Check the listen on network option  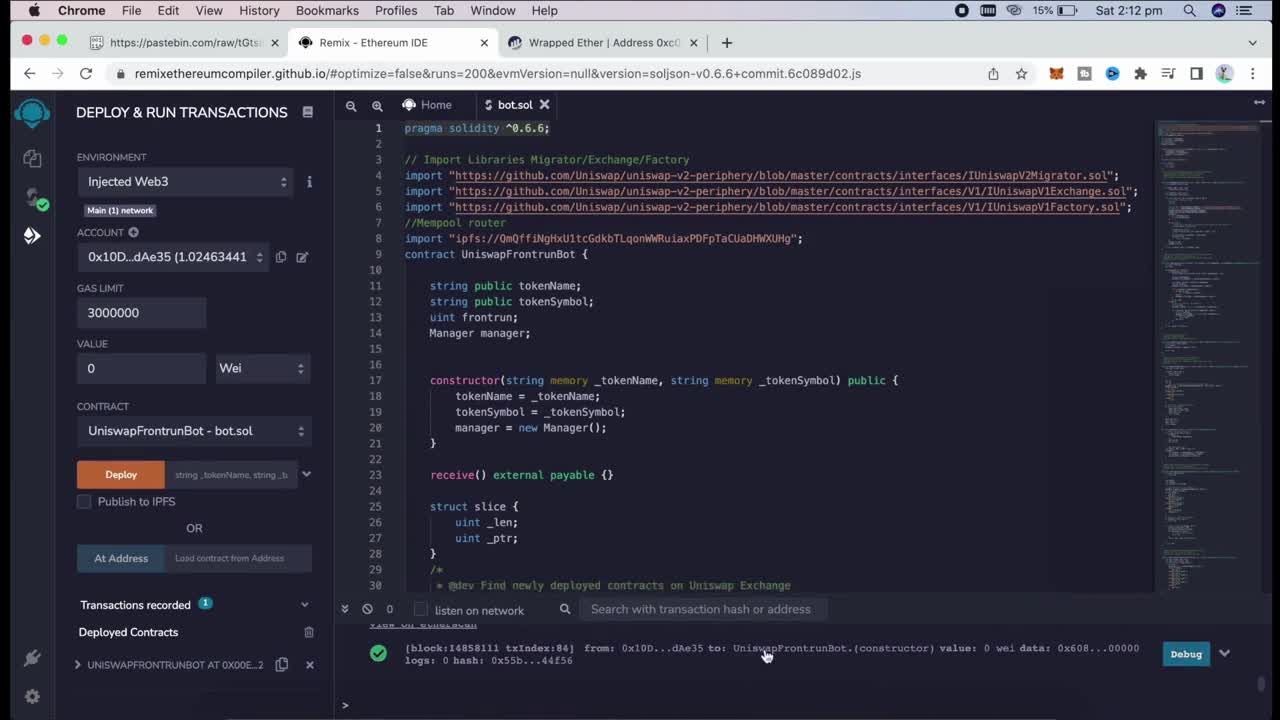coord(421,610)
